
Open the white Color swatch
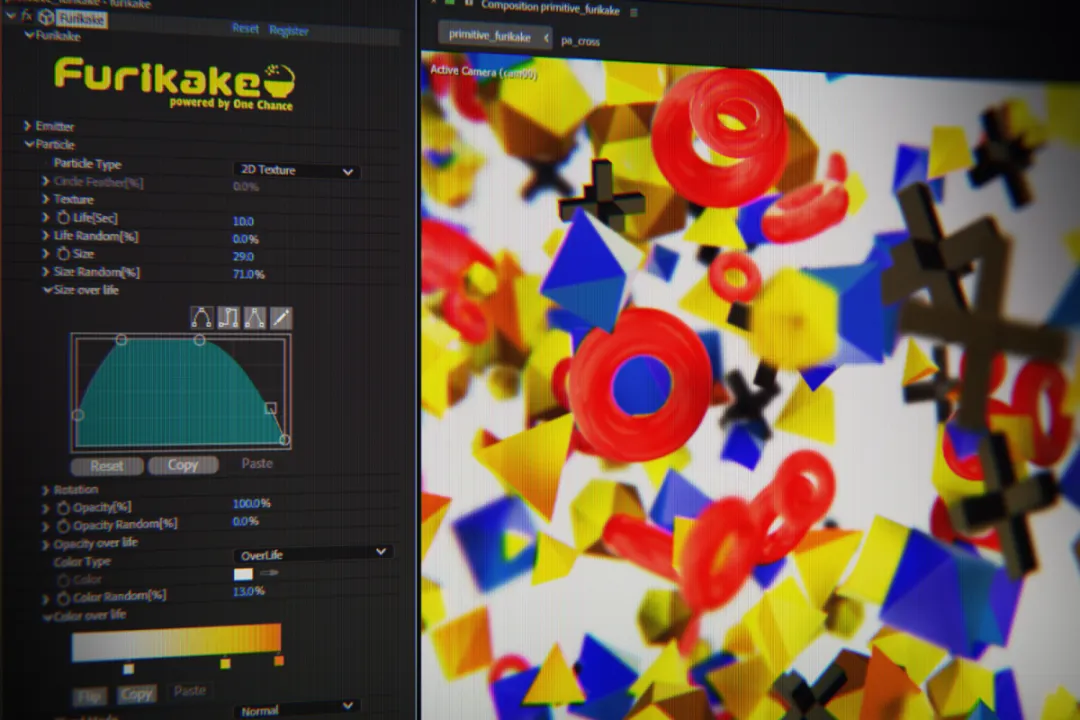point(243,573)
